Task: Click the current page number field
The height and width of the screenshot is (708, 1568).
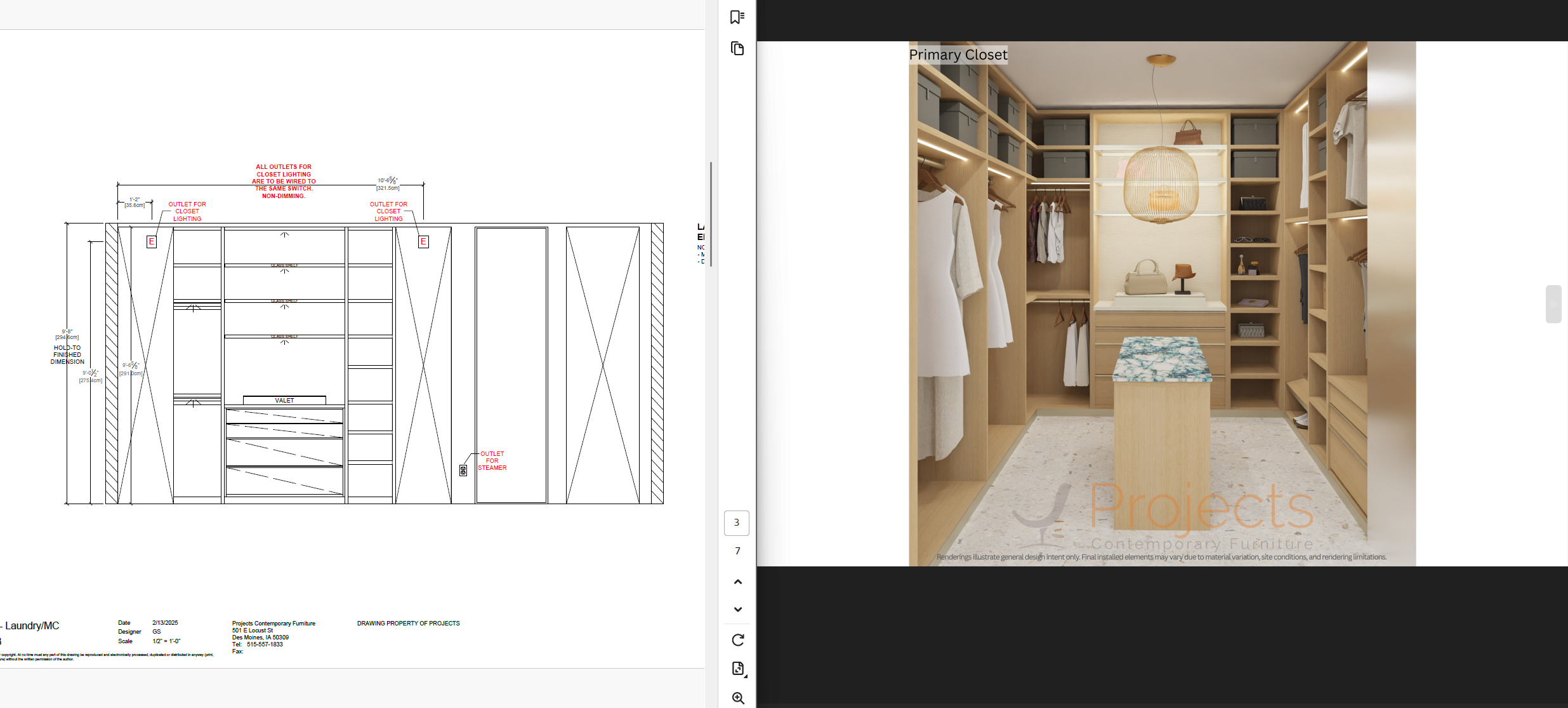Action: coord(736,523)
